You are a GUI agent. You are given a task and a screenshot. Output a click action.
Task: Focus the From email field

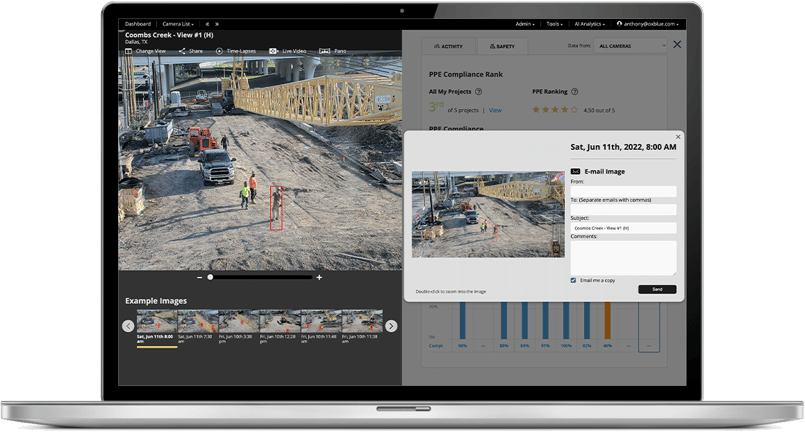click(623, 191)
